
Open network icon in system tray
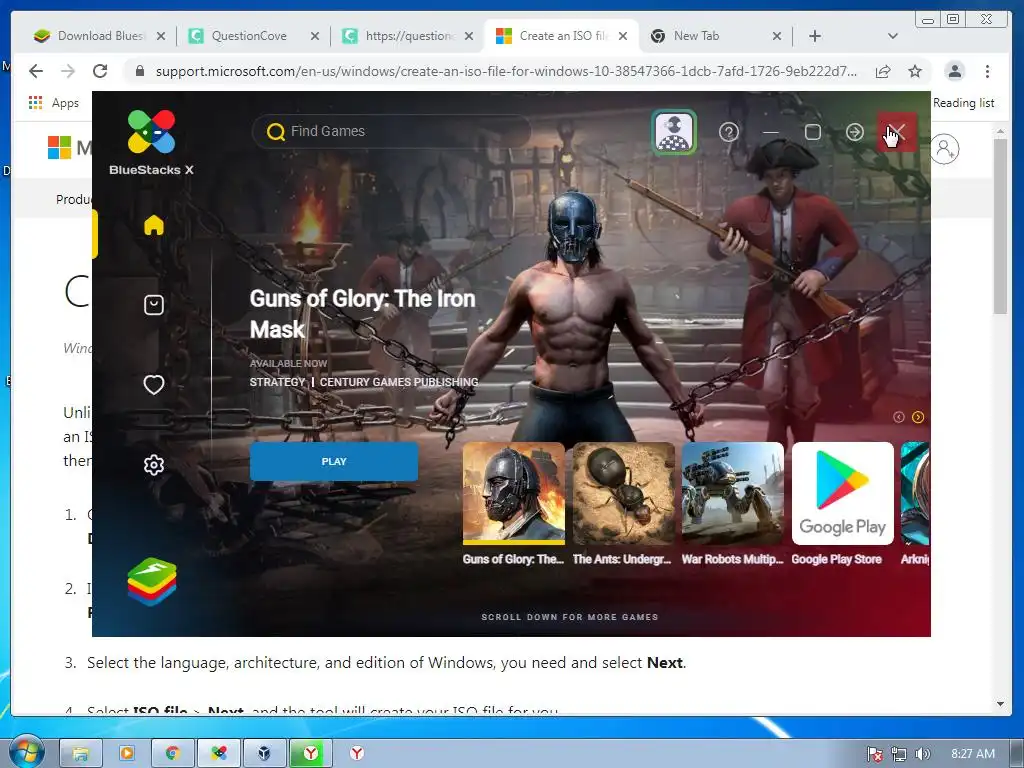pyautogui.click(x=899, y=754)
